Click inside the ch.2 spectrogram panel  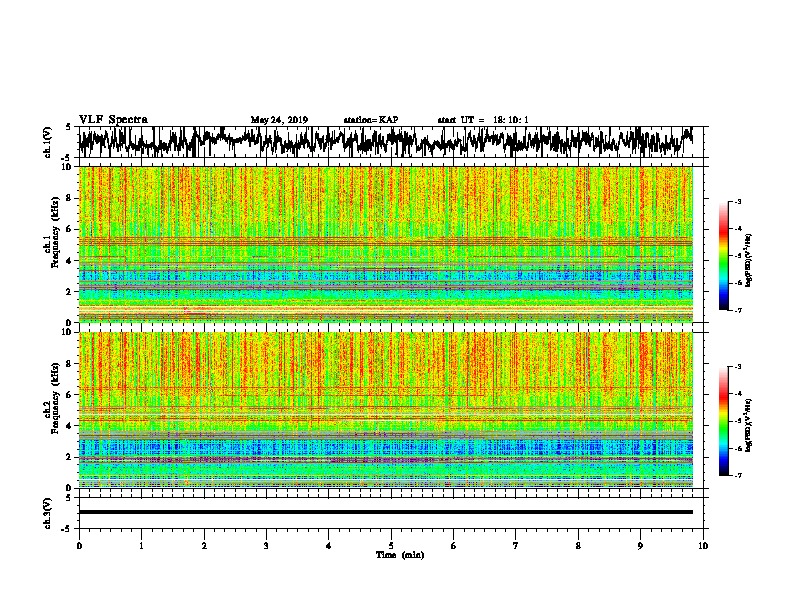385,410
